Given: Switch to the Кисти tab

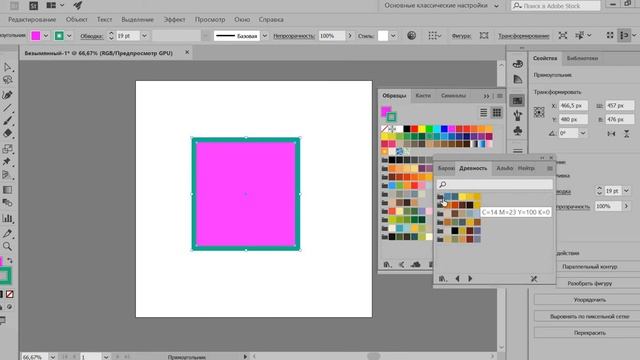Looking at the screenshot, I should pos(423,96).
